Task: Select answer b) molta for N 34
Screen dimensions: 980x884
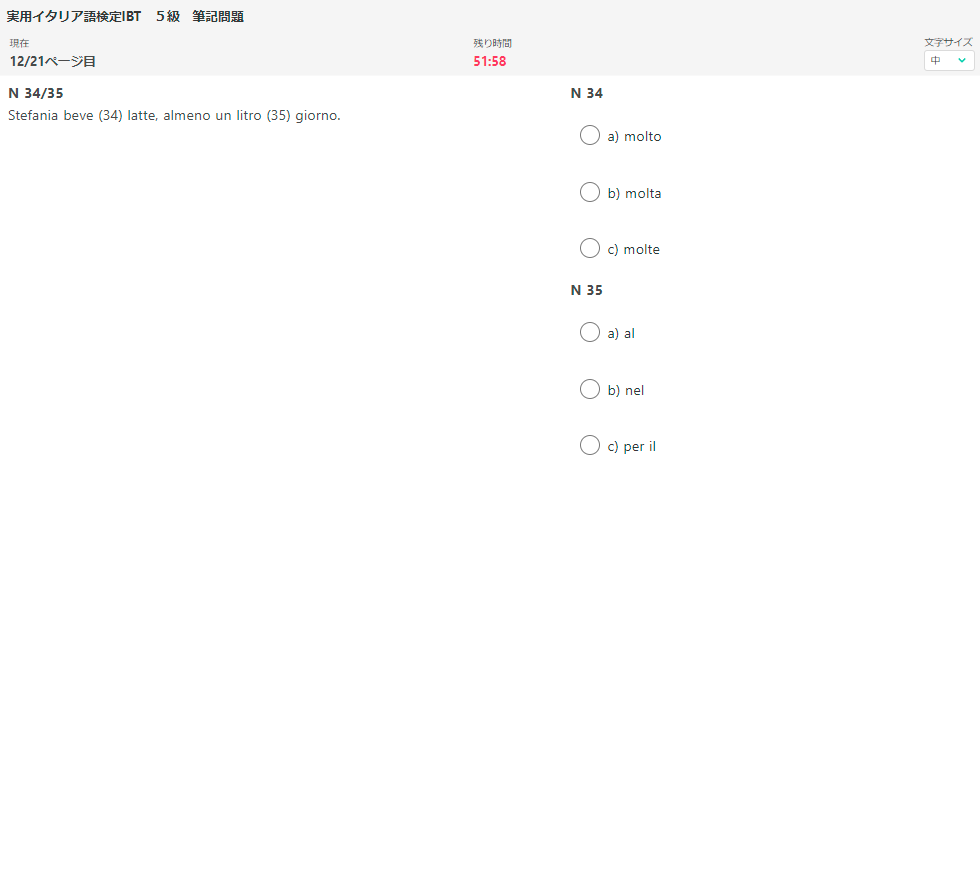Action: (589, 192)
